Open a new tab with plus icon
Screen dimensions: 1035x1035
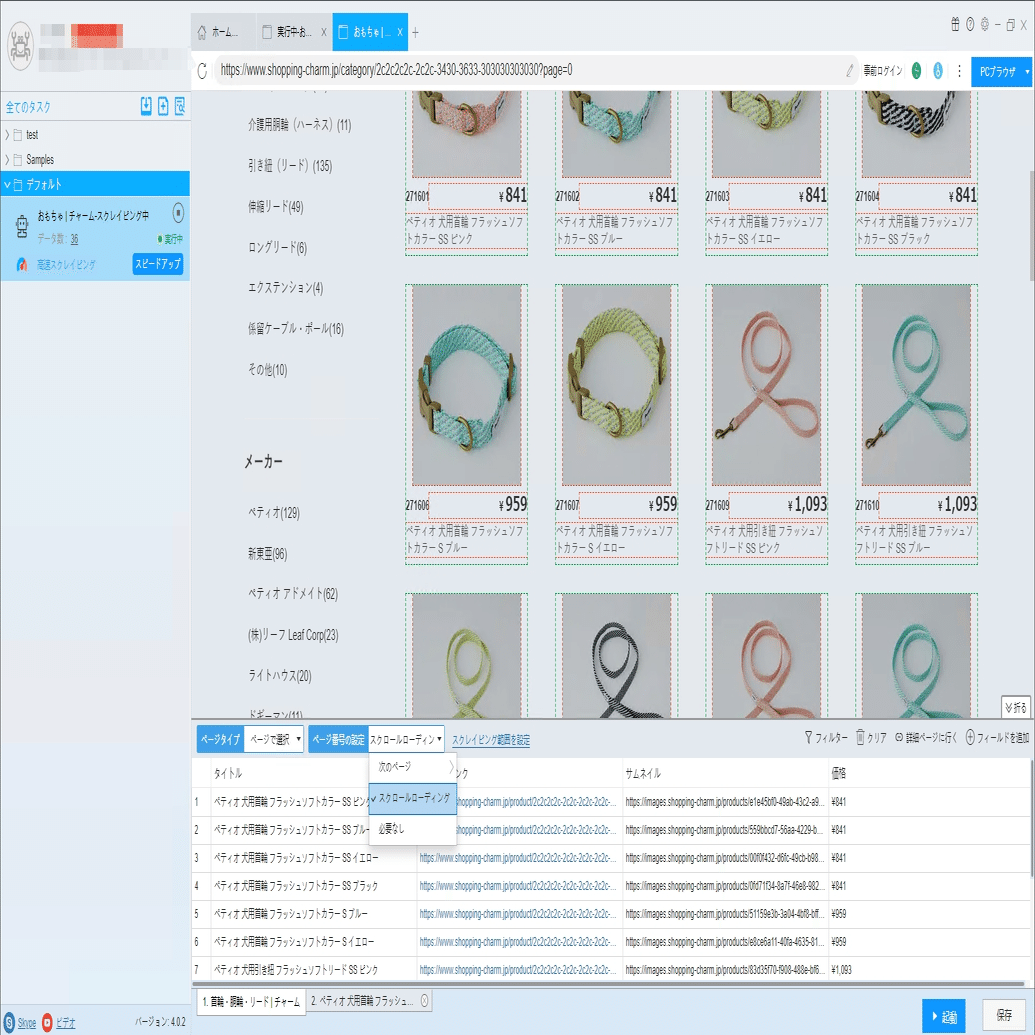point(415,32)
